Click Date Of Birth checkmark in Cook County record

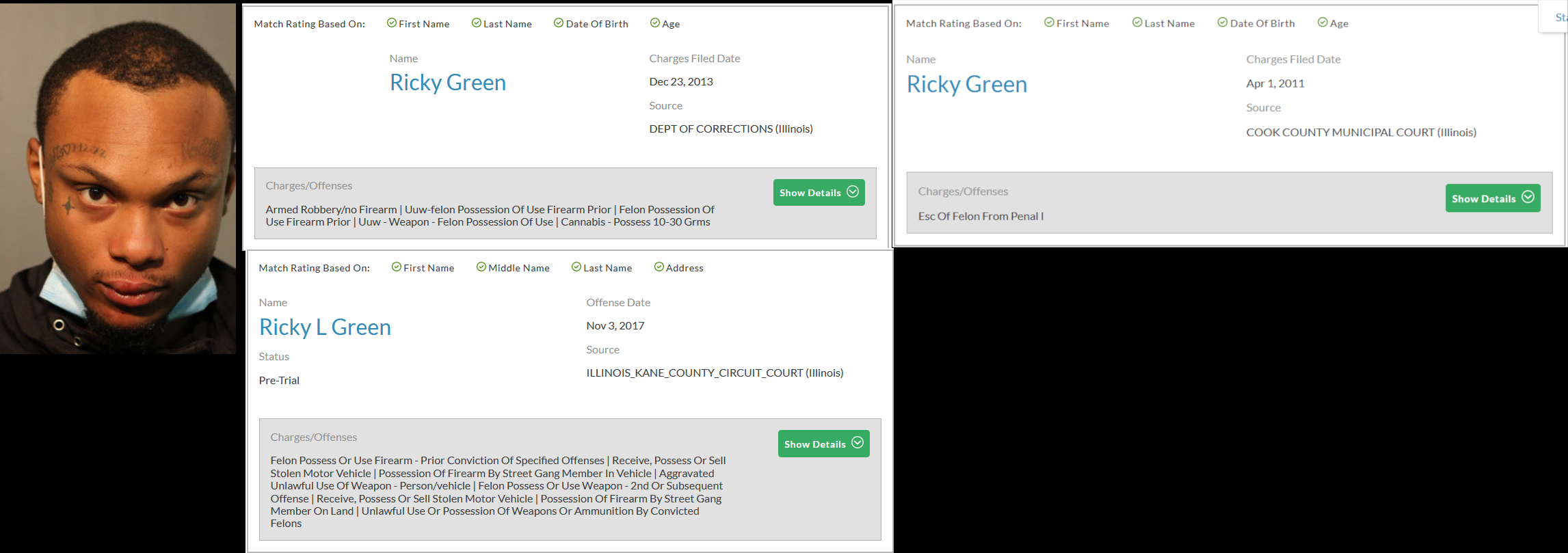(x=1223, y=23)
